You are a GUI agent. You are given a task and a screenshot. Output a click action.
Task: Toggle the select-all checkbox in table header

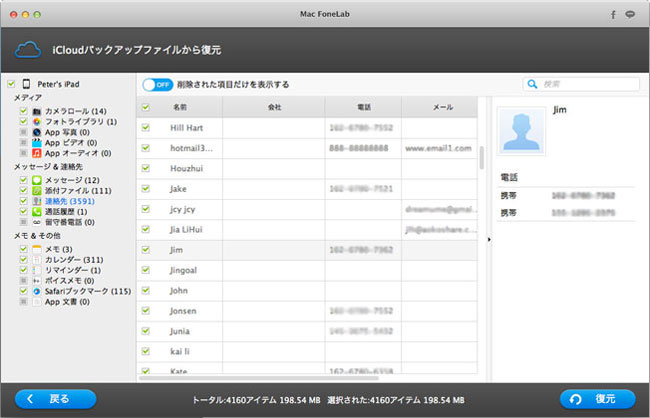pos(146,107)
